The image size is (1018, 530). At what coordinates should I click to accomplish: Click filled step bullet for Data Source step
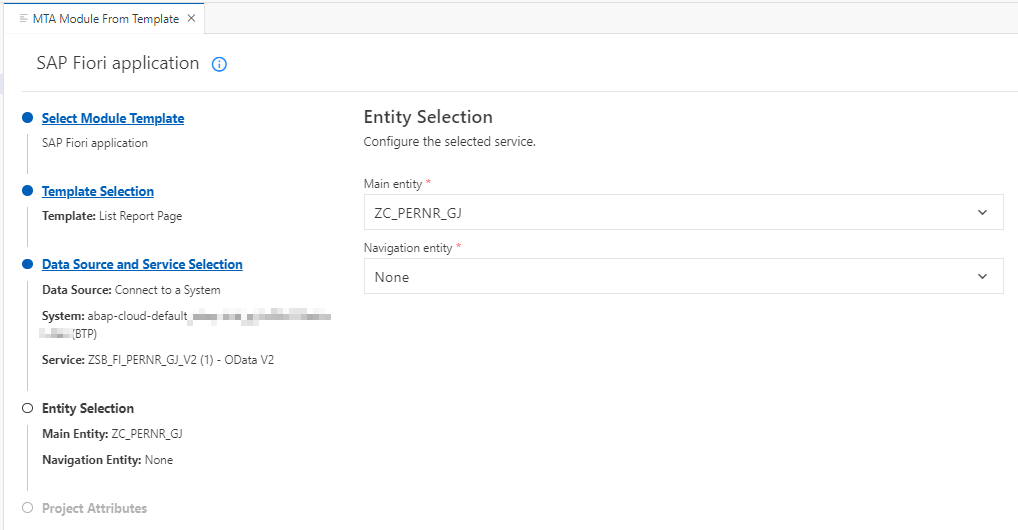(27, 264)
